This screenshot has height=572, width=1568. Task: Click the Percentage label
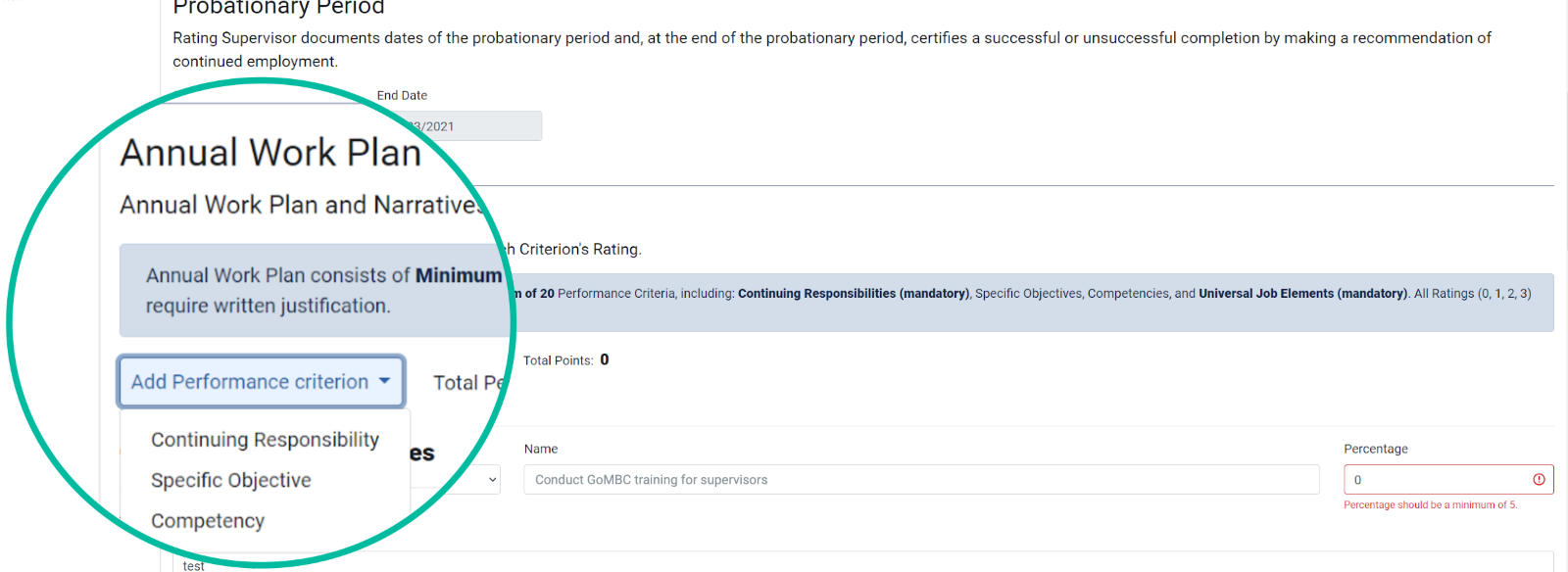1376,449
